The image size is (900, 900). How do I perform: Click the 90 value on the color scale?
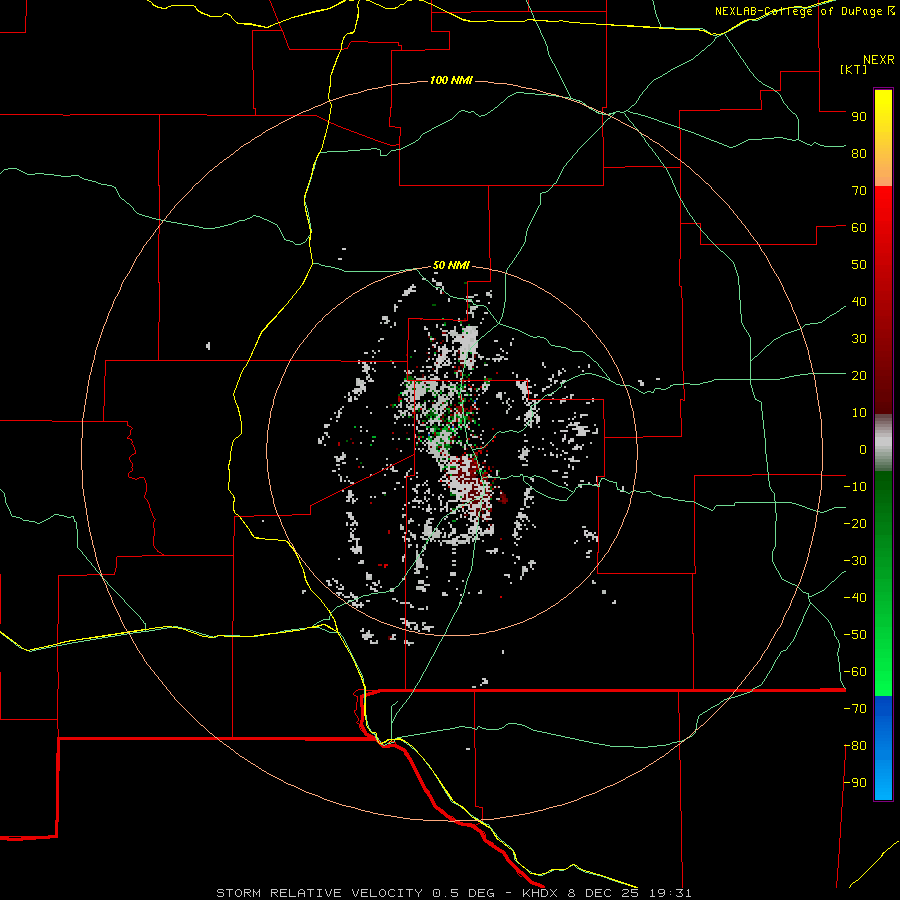[859, 117]
